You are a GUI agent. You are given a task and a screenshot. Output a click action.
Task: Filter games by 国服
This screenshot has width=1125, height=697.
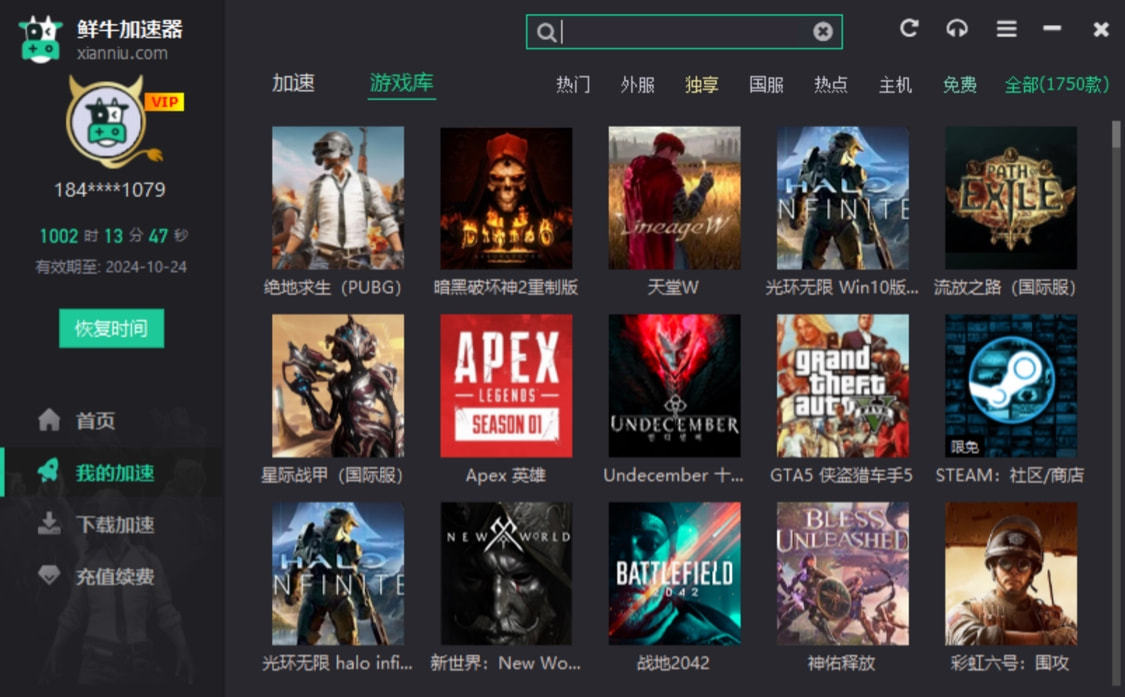pyautogui.click(x=766, y=85)
